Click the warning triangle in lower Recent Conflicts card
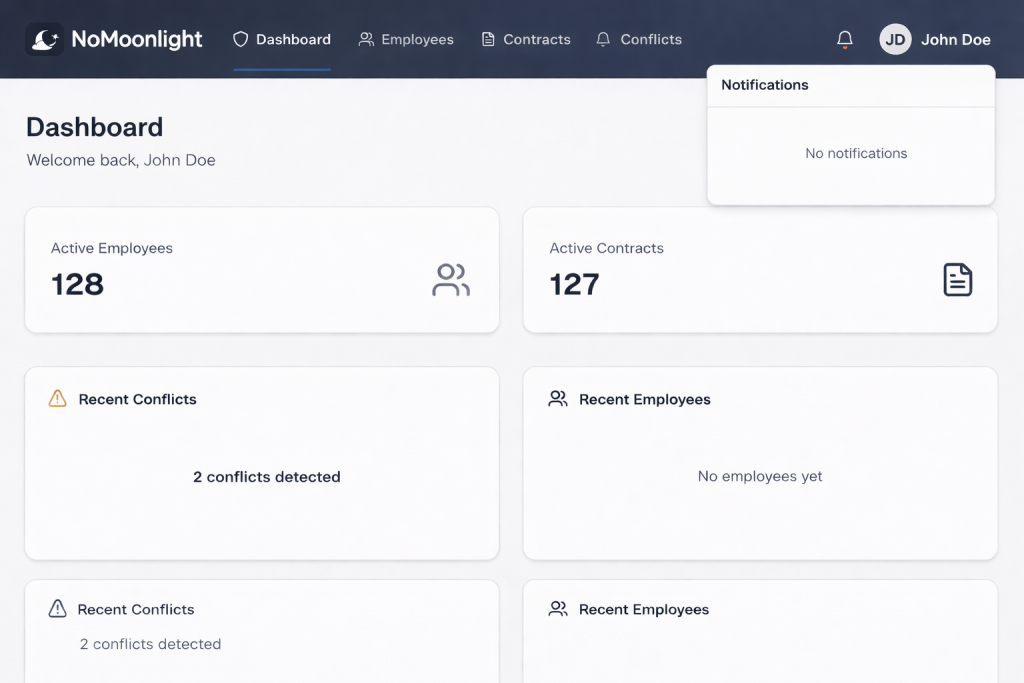1024x683 pixels. [x=58, y=609]
